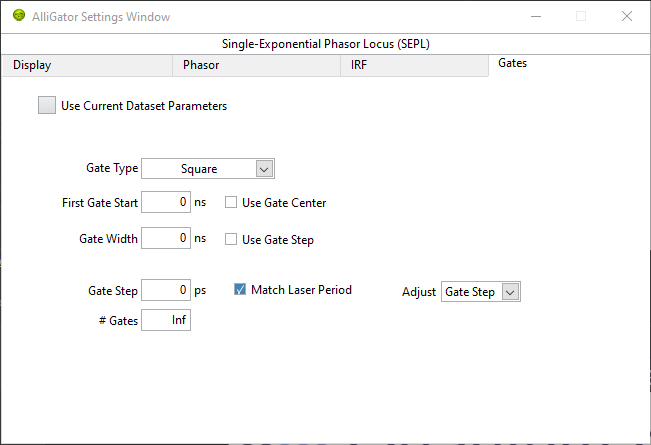651x445 pixels.
Task: Enable Use Current Dataset Parameters checkbox
Action: [47, 105]
